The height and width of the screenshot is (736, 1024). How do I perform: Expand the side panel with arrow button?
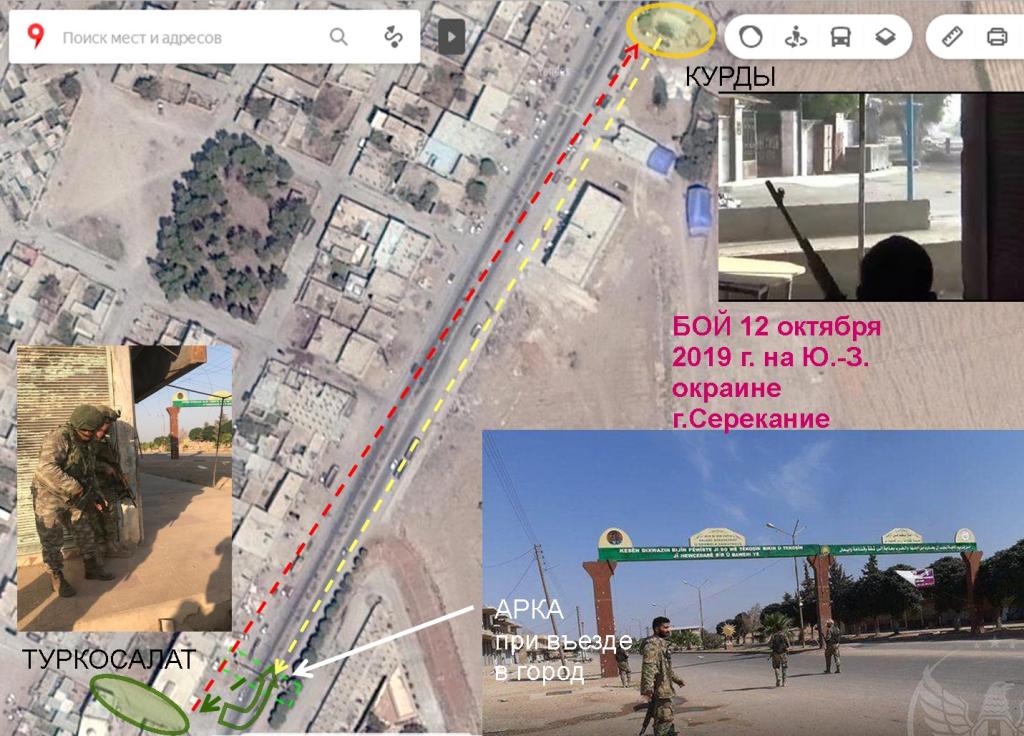[451, 38]
